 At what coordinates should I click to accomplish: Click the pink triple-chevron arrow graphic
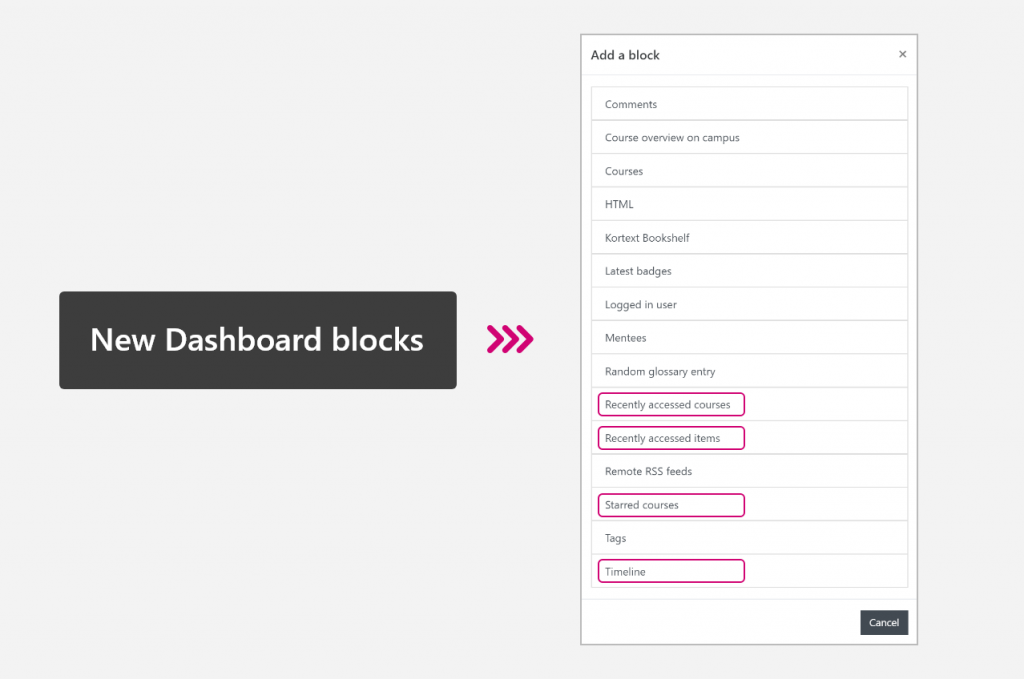tap(510, 340)
